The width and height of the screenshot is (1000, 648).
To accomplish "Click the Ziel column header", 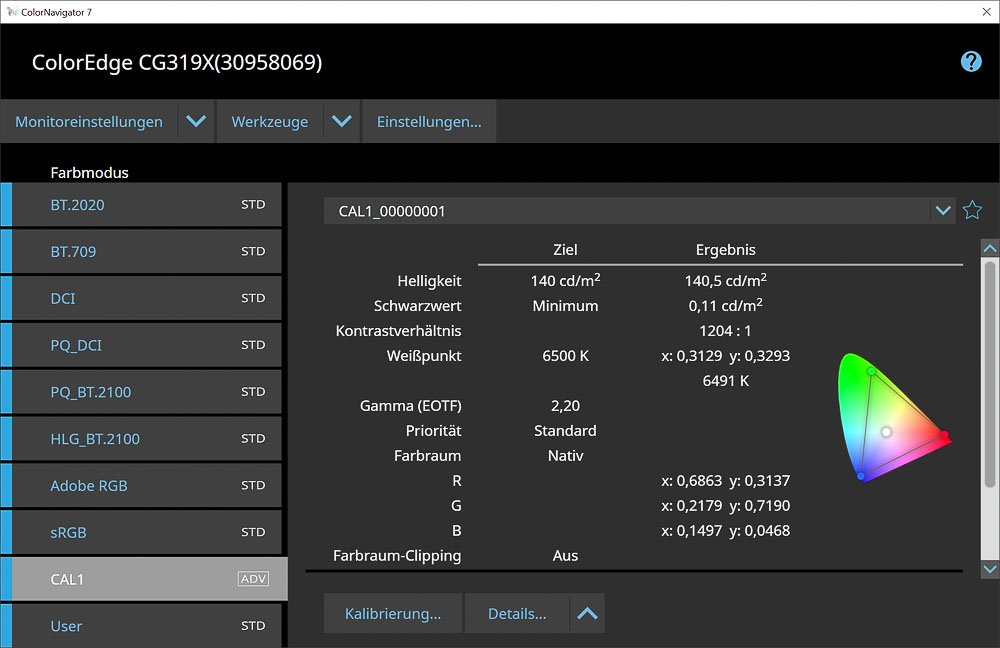I will (566, 249).
